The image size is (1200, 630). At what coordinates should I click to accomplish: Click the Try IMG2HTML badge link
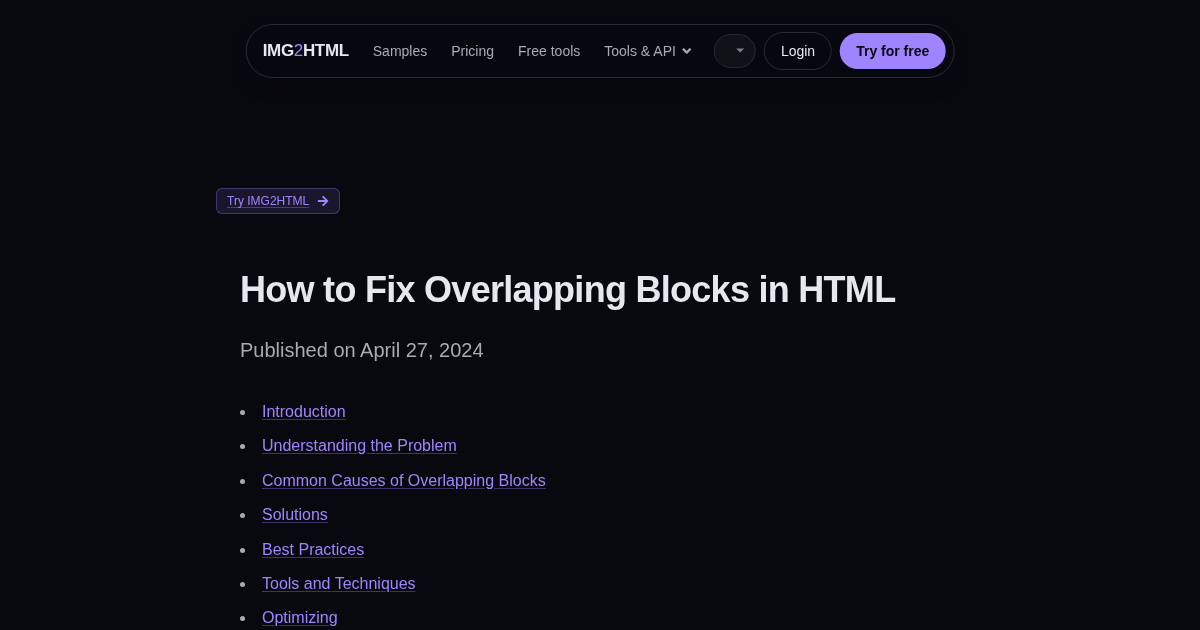click(x=278, y=201)
